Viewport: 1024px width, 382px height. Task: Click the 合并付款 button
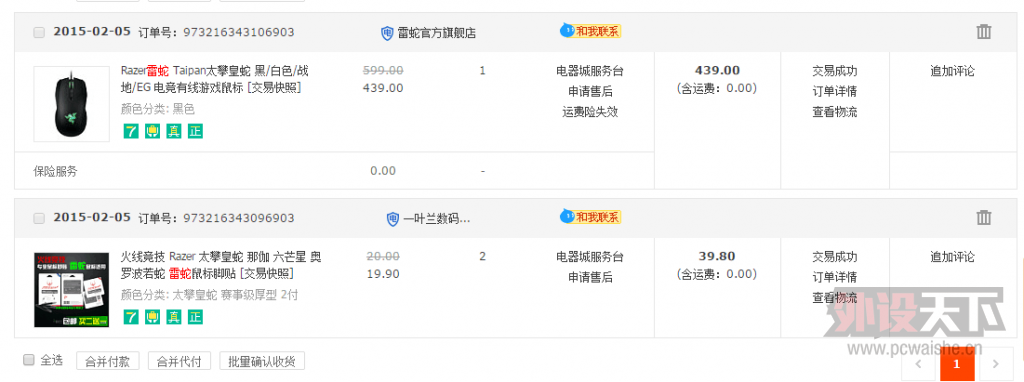tap(108, 361)
